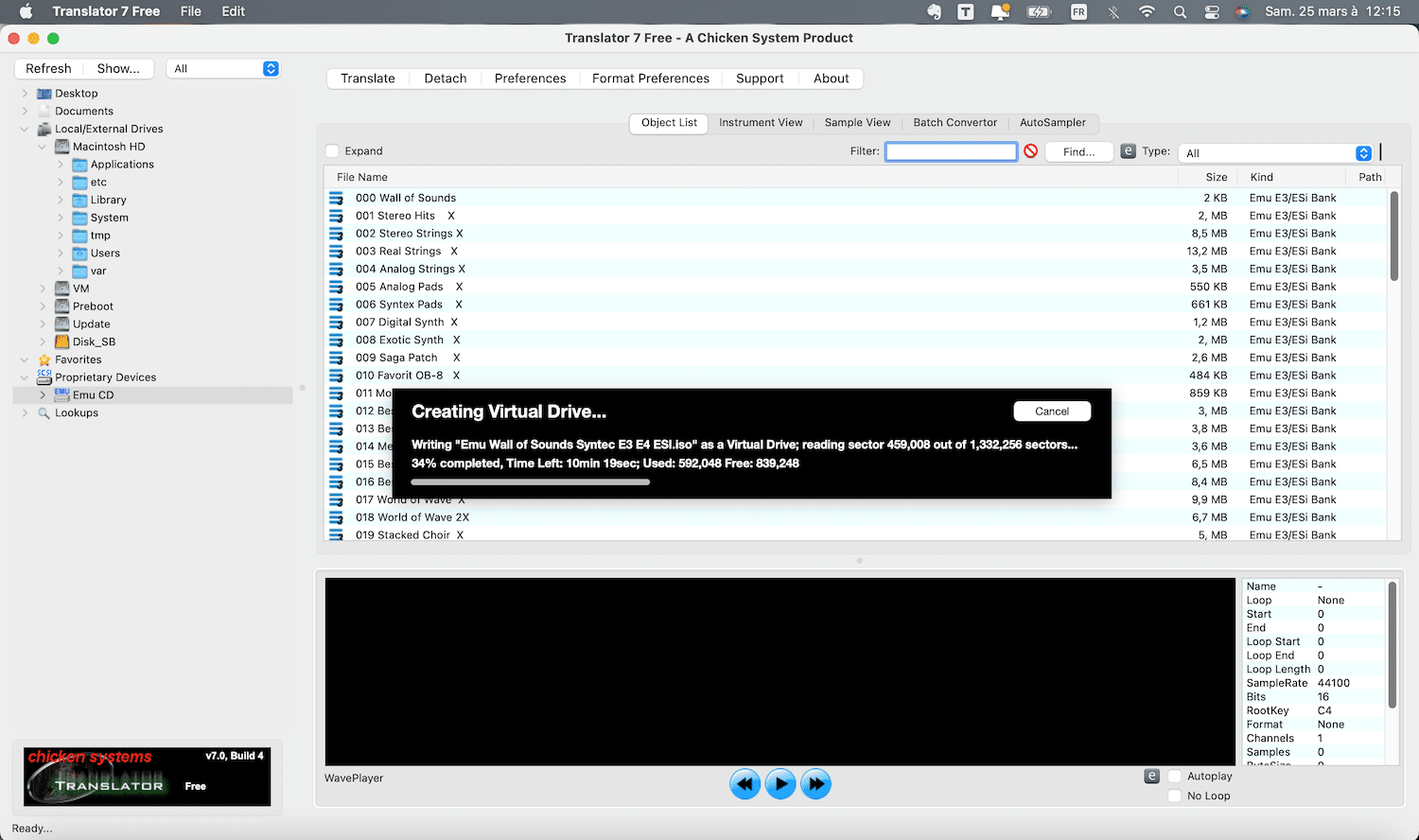The image size is (1419, 840).
Task: Cancel the virtual drive creation
Action: coord(1052,411)
